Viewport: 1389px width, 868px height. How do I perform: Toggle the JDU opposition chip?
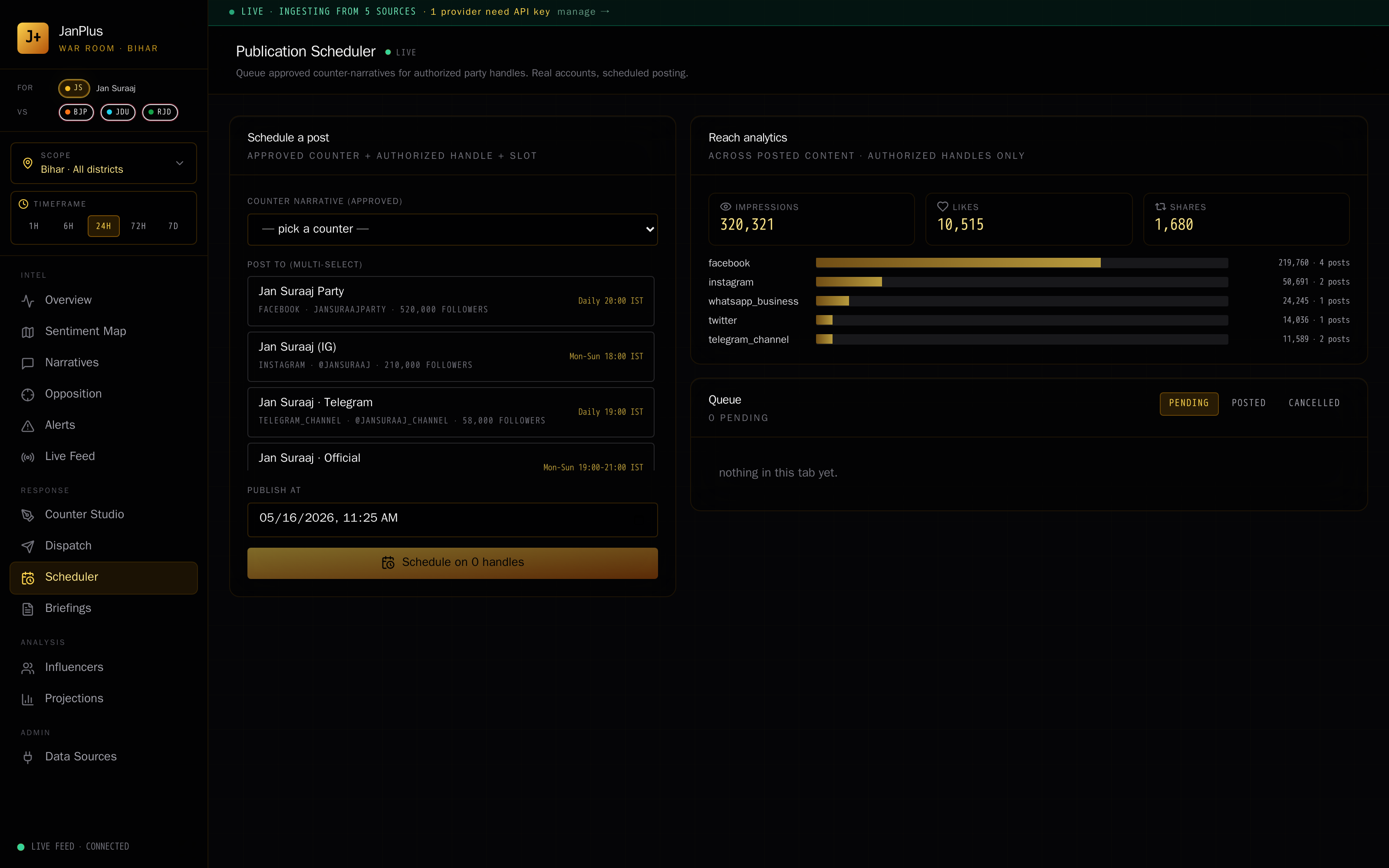pos(118,112)
